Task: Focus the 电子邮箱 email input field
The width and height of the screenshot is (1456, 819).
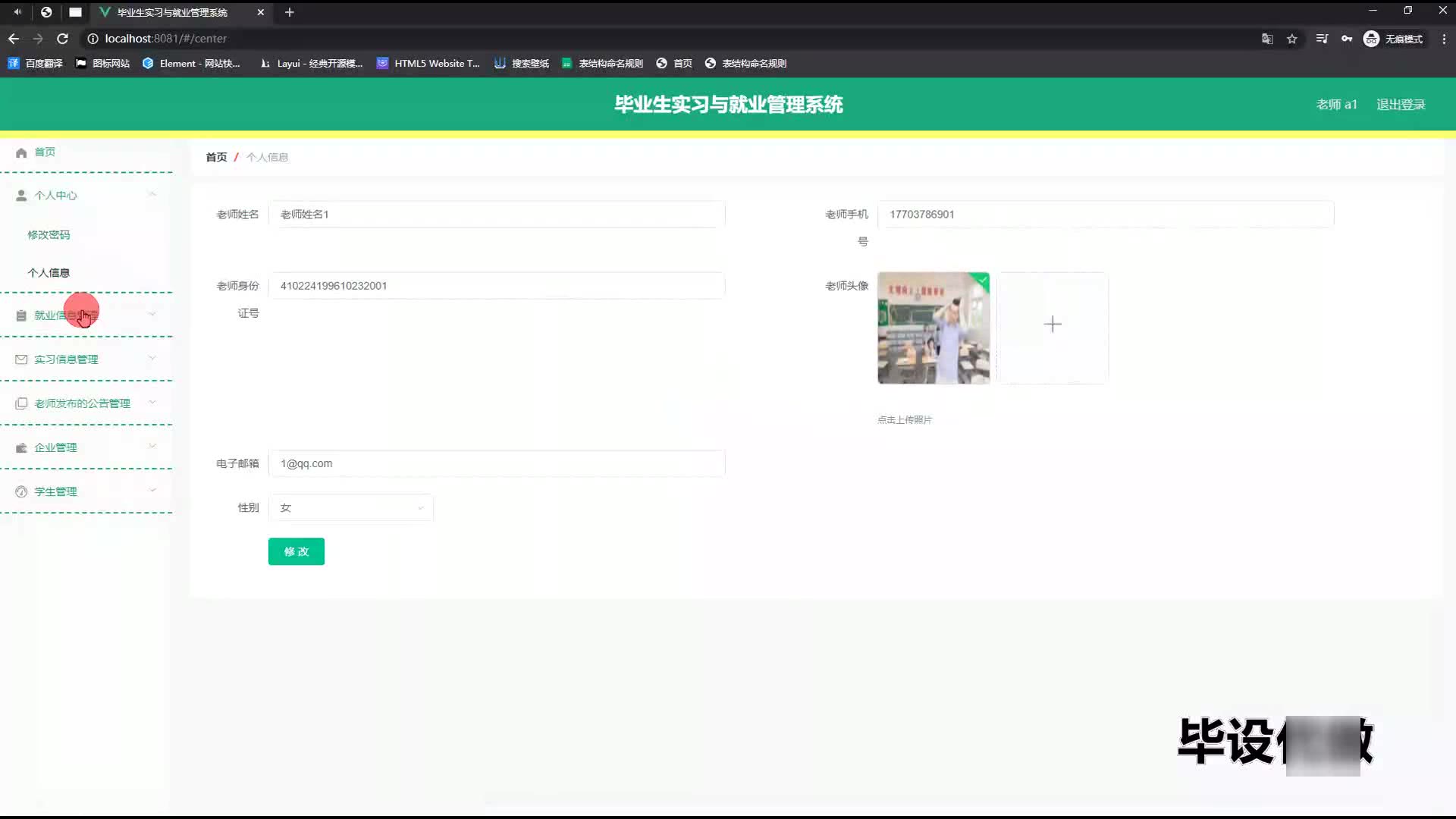Action: 497,463
